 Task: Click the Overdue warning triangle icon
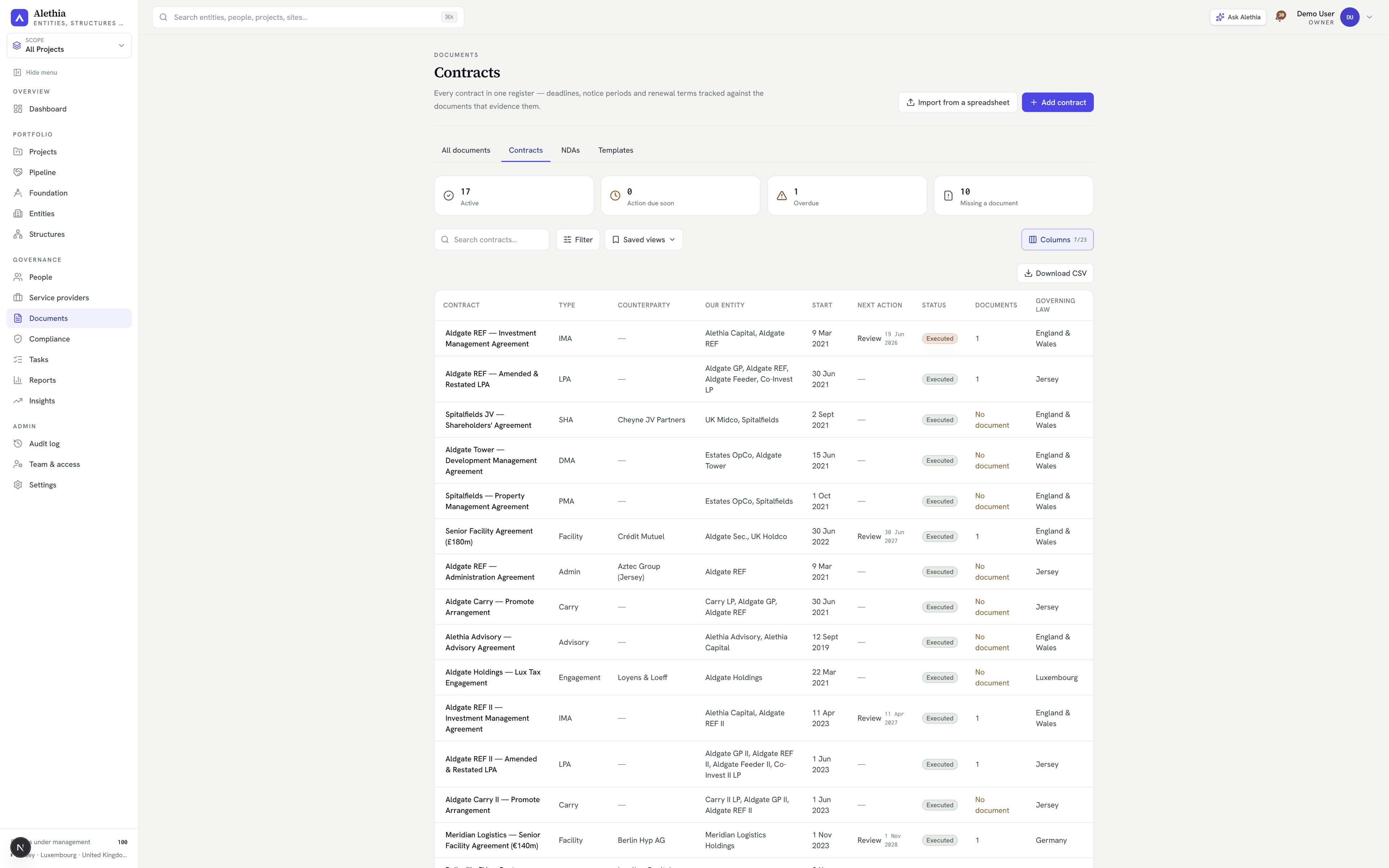(x=782, y=196)
